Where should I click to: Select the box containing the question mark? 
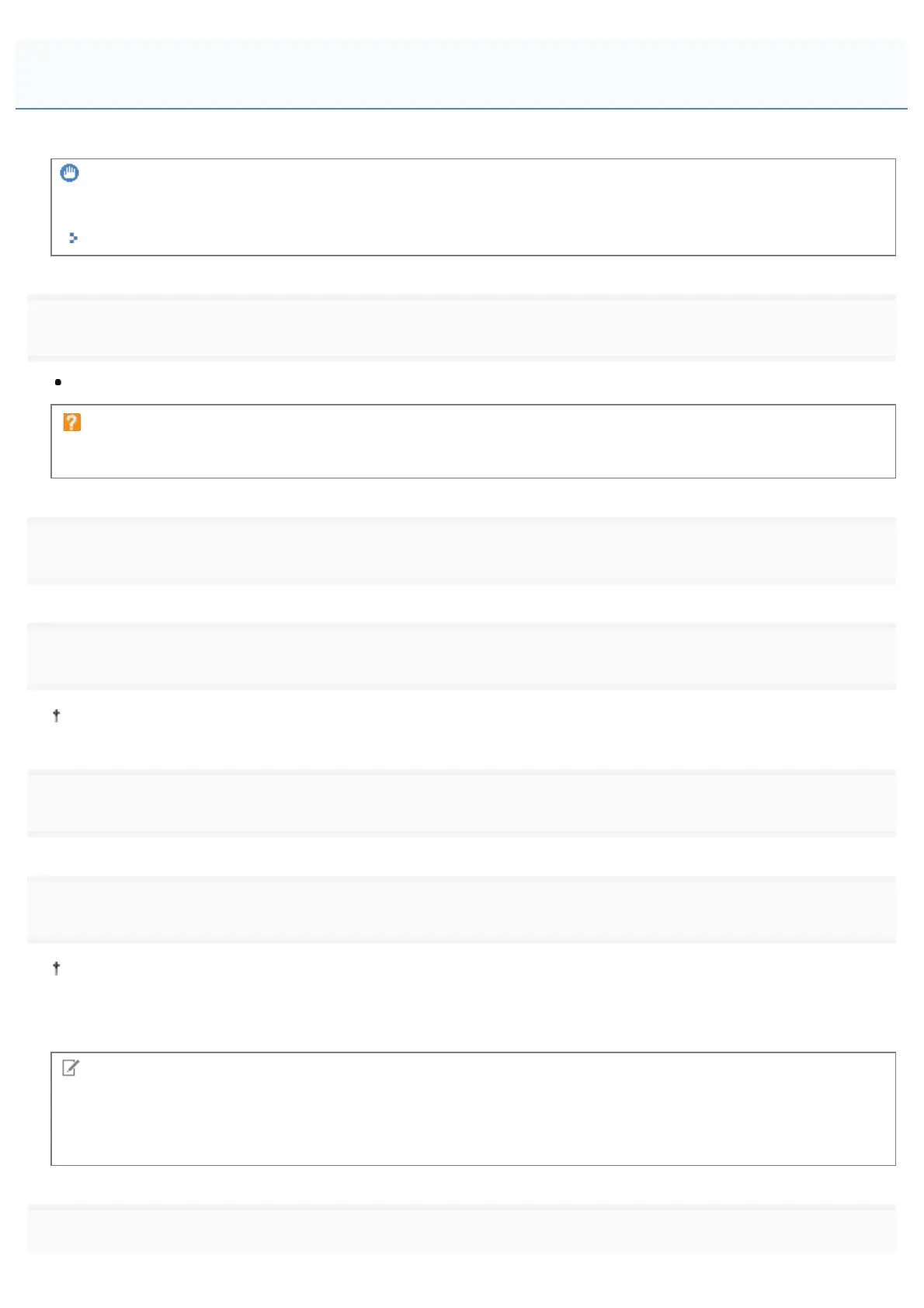(473, 441)
